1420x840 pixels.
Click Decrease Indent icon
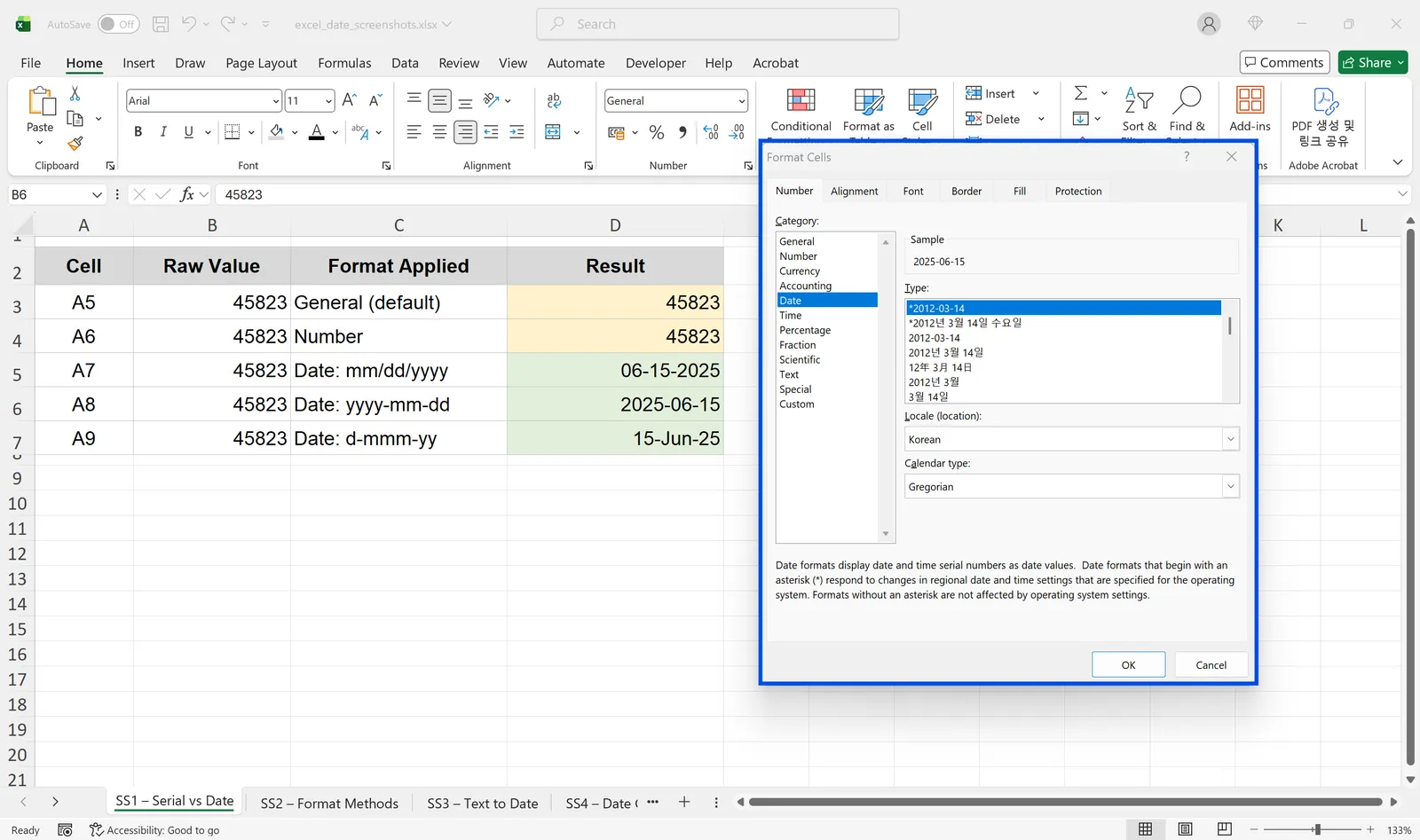(x=491, y=132)
